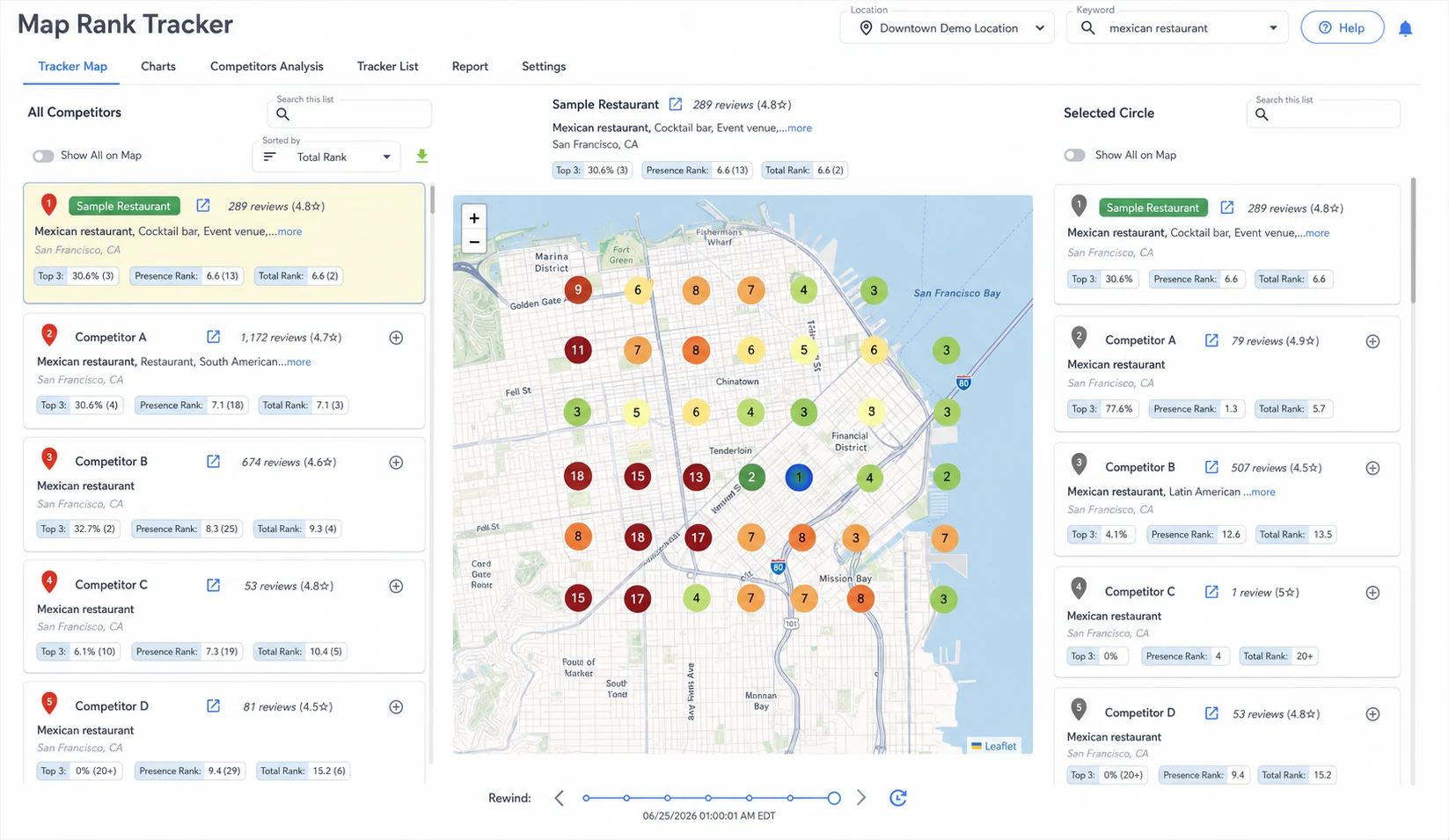Jump to first rewind timeline point
Viewport: 1449px width, 840px height.
click(x=586, y=798)
